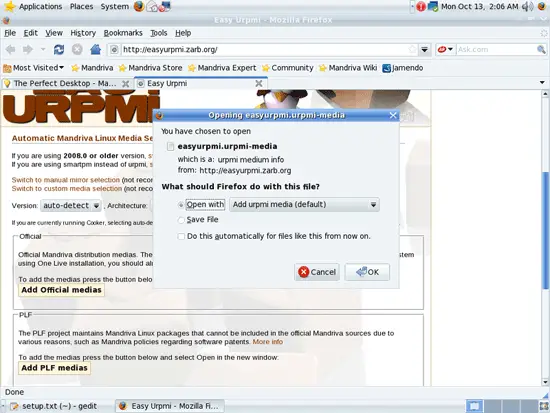Click the volume speaker icon
The height and width of the screenshot is (413, 550).
(527, 6)
